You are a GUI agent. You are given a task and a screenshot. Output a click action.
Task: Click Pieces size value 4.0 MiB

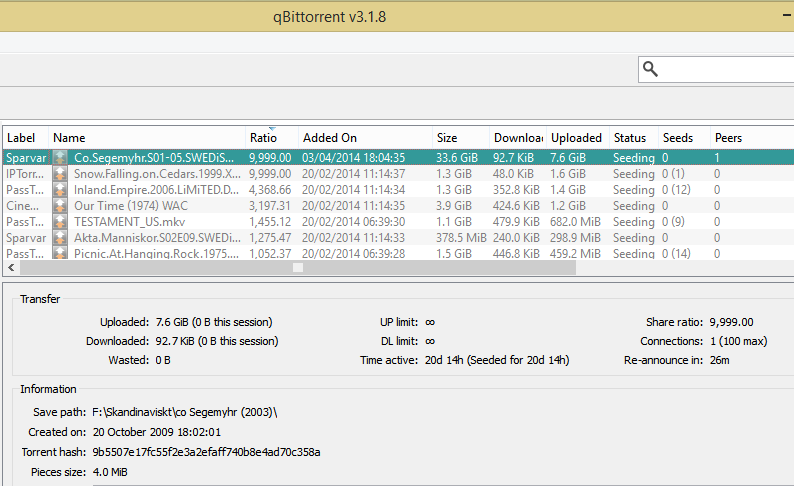[110, 472]
